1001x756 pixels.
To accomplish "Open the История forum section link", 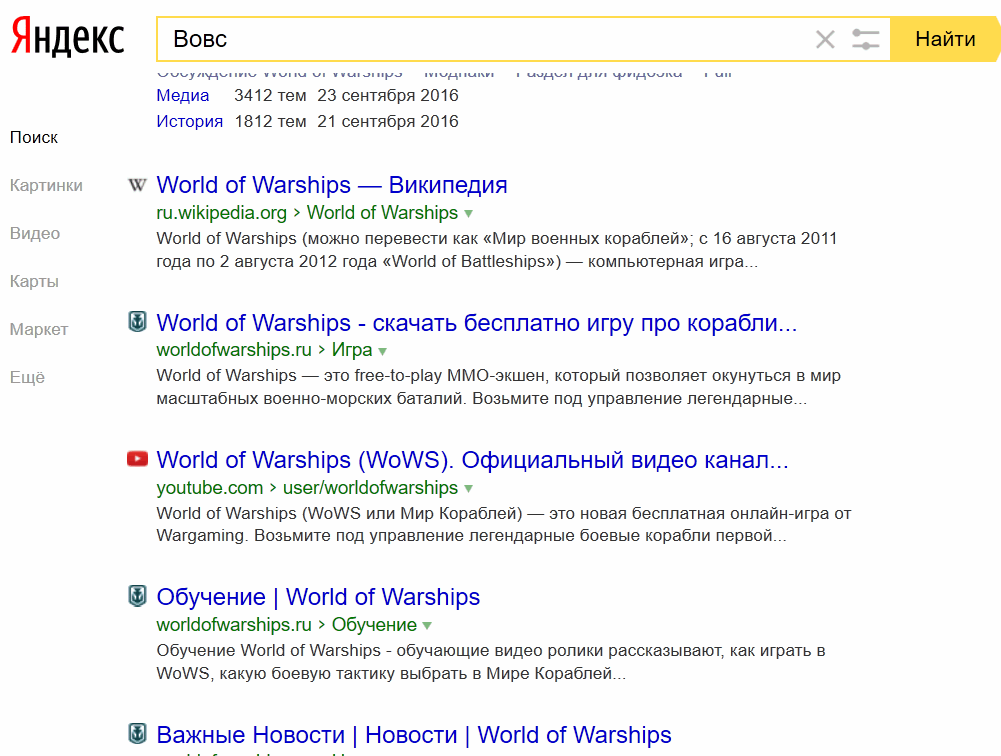I will click(190, 121).
